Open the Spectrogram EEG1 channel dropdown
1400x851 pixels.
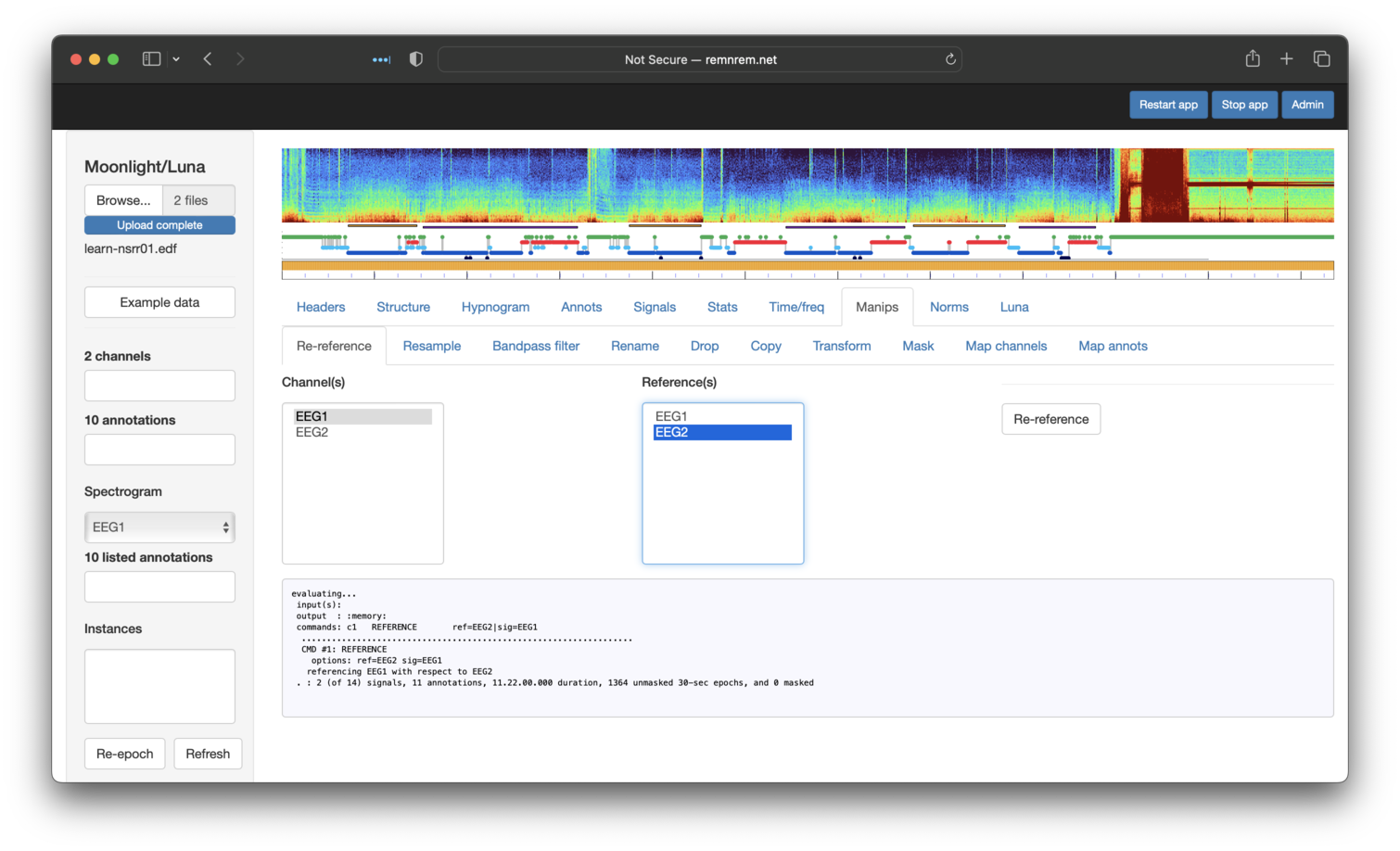pyautogui.click(x=159, y=527)
